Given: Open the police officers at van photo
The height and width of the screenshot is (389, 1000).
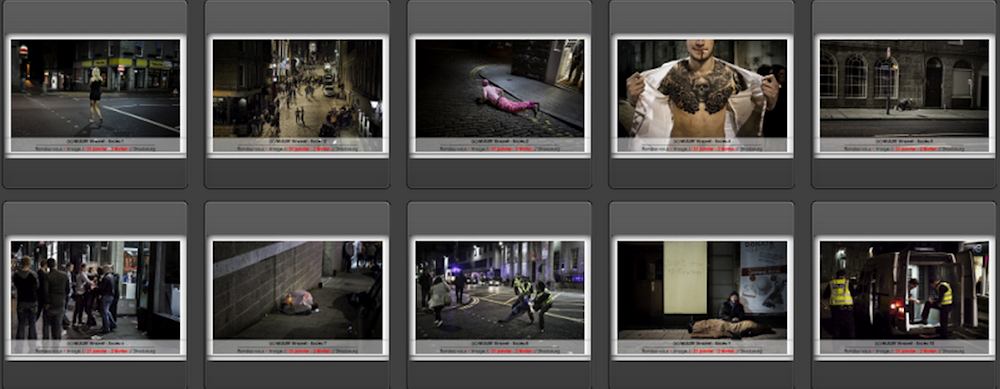Looking at the screenshot, I should click(904, 290).
